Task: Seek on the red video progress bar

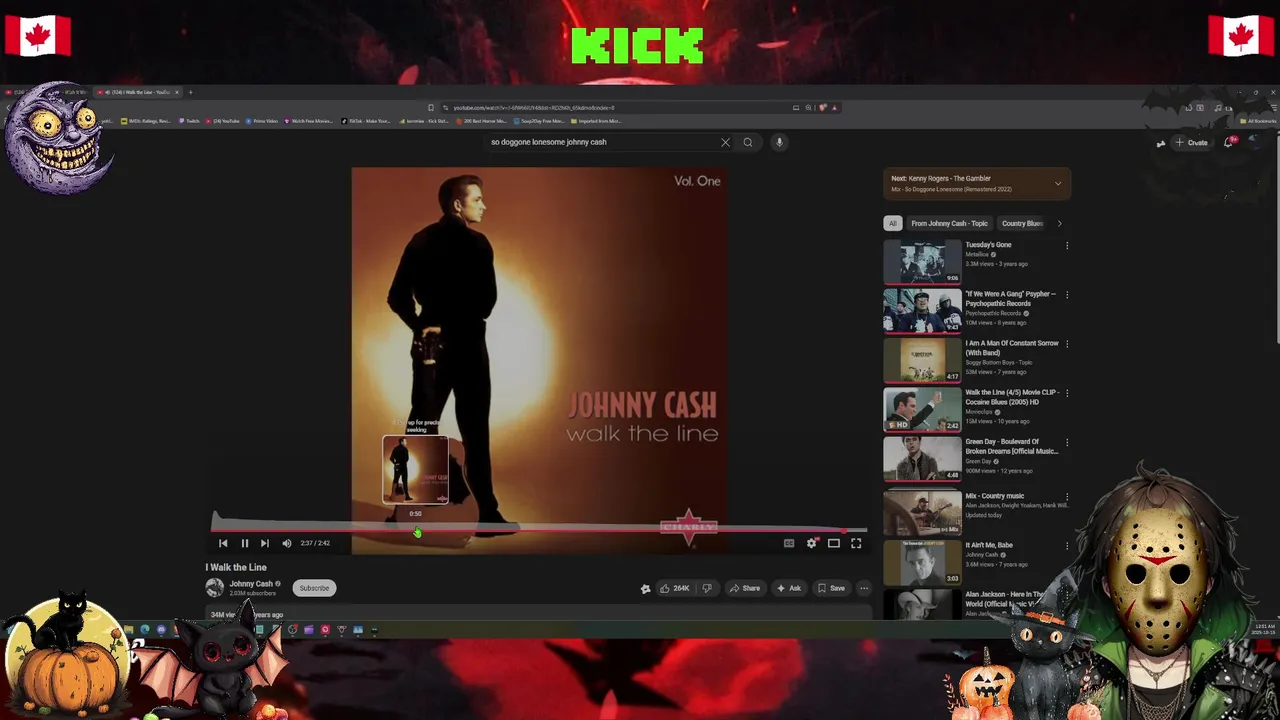Action: point(538,531)
